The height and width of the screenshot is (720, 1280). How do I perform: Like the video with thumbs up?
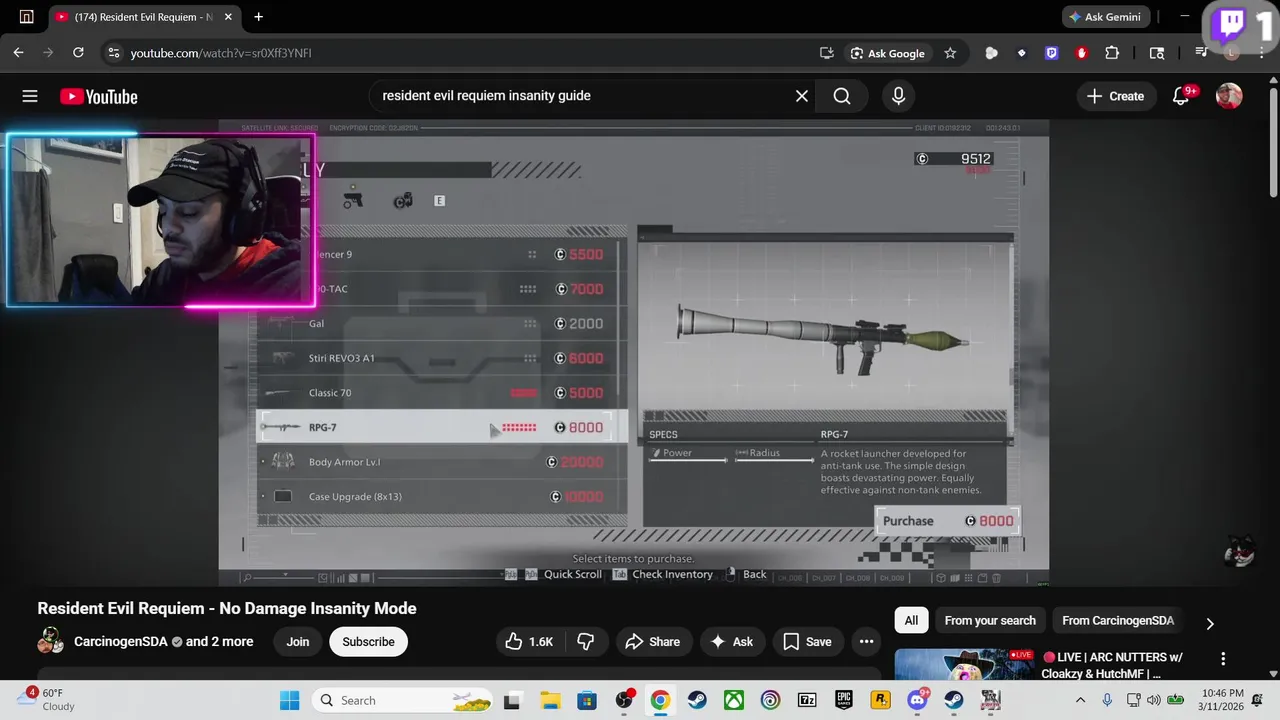point(529,642)
